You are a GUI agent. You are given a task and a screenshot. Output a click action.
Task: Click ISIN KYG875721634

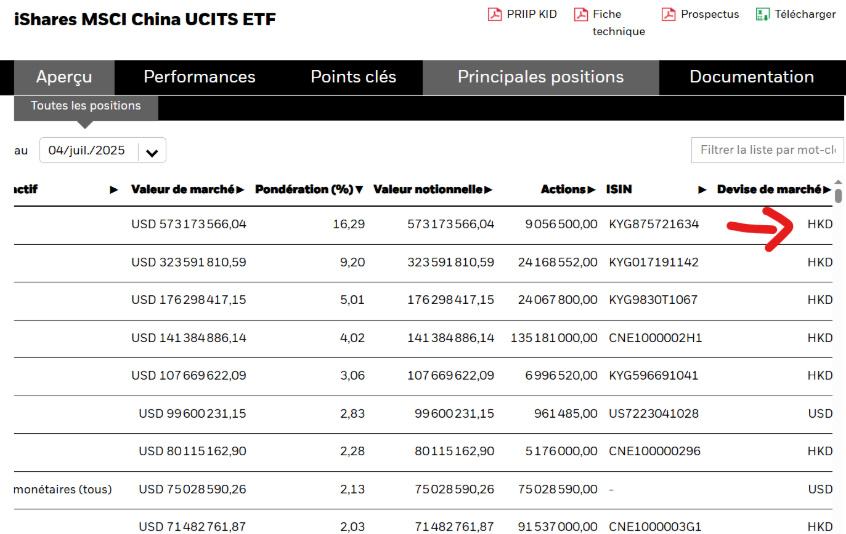click(653, 224)
